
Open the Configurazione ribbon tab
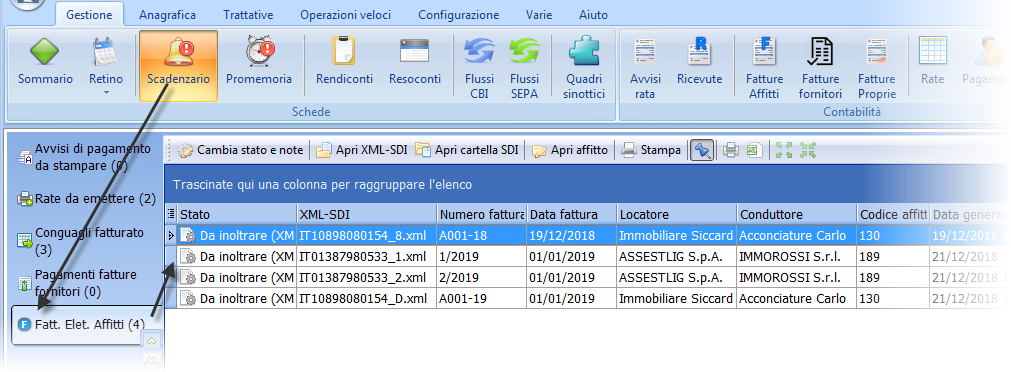click(x=458, y=15)
